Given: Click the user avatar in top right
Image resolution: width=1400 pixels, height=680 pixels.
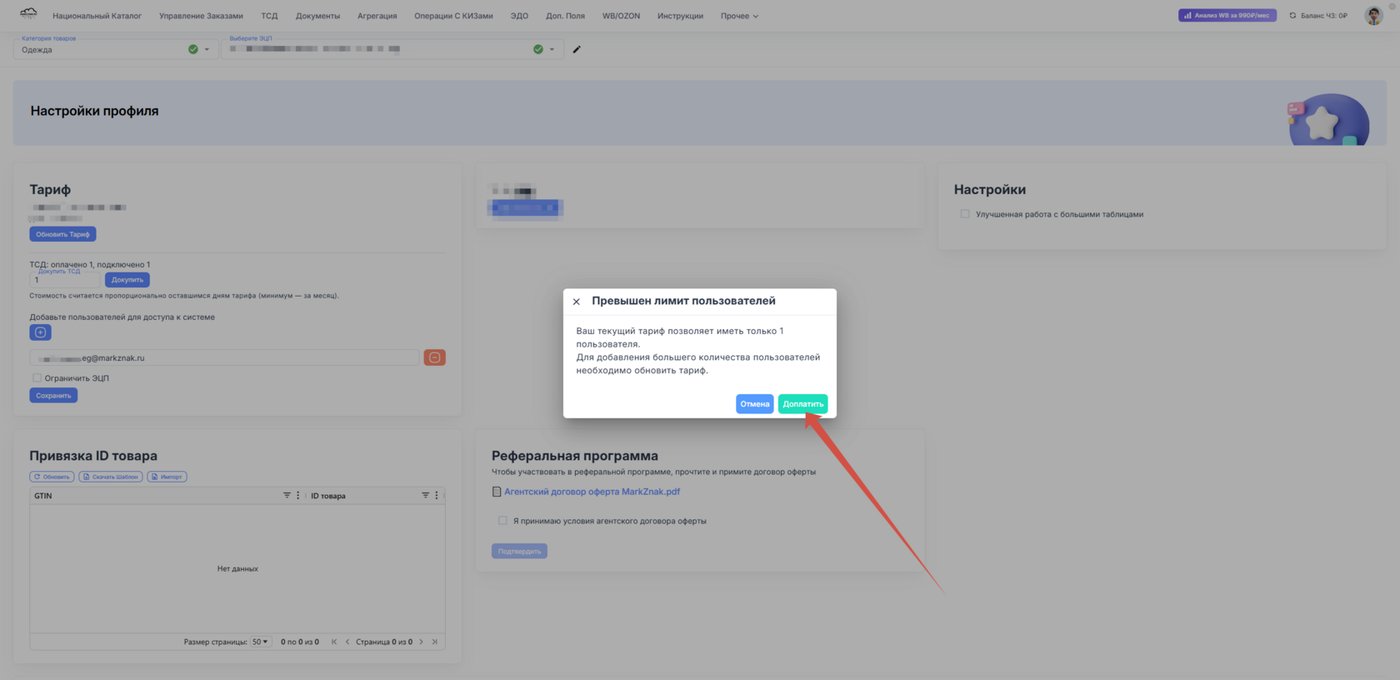Looking at the screenshot, I should pyautogui.click(x=1374, y=15).
